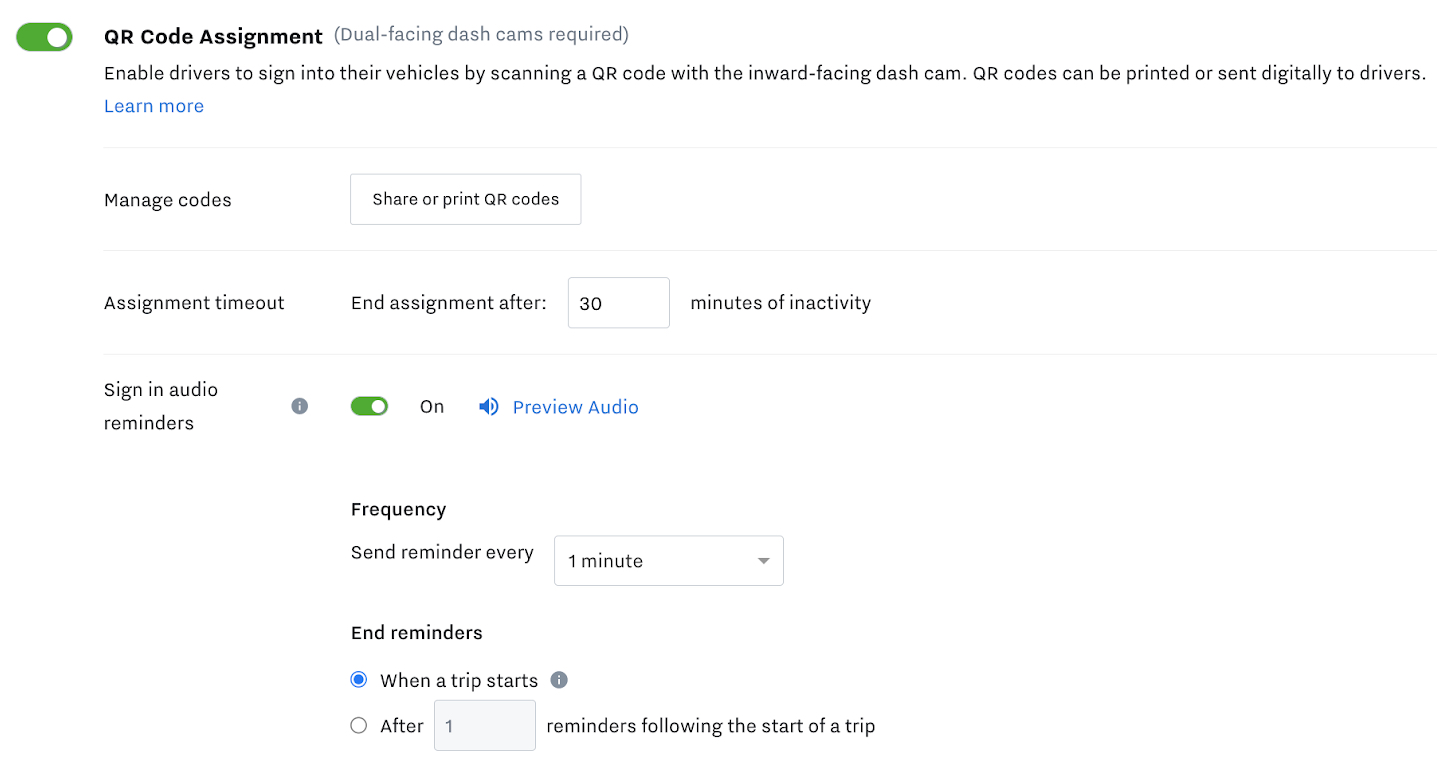Click Share or print QR codes button

coord(465,199)
